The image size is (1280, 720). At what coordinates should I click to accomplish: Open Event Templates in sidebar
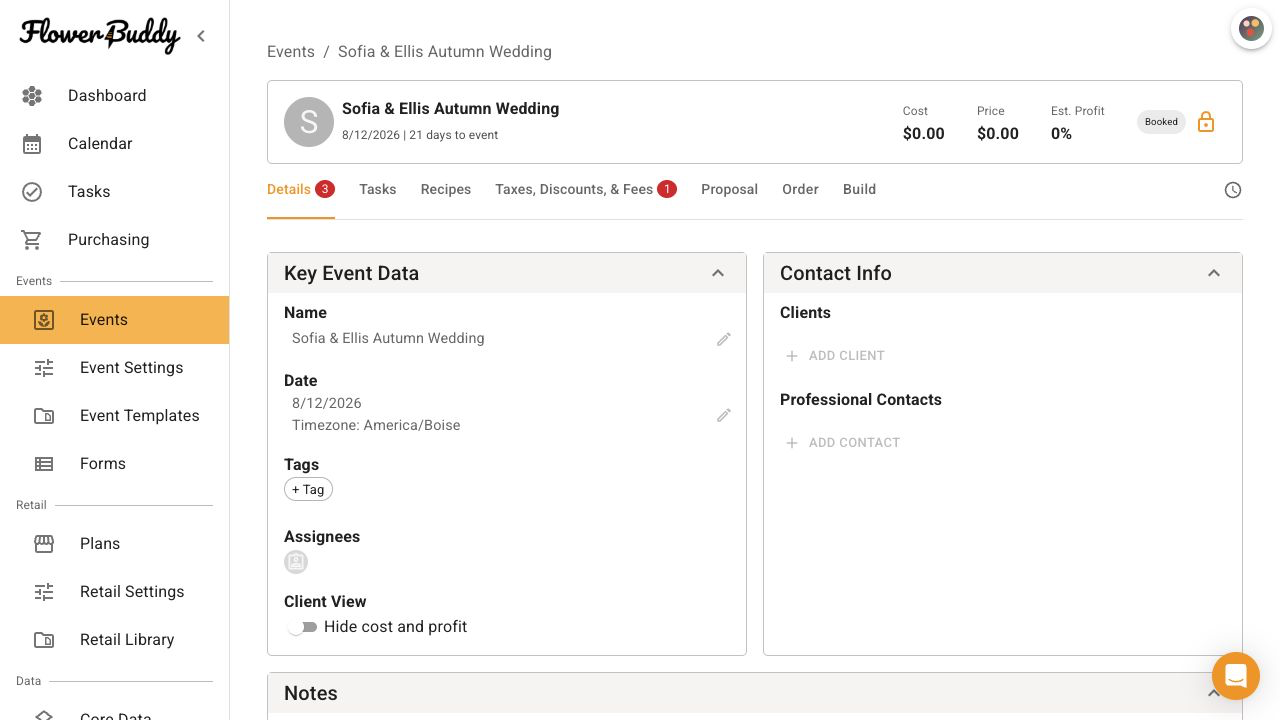coord(114,416)
